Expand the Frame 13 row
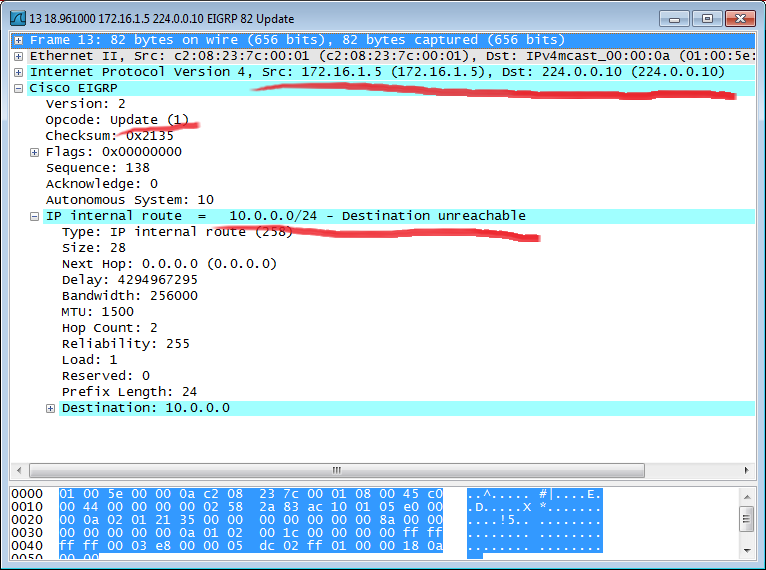The image size is (766, 570). [x=19, y=41]
